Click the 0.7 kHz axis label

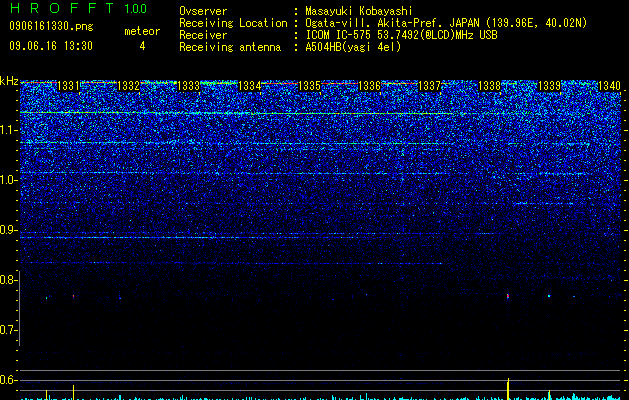(8, 330)
